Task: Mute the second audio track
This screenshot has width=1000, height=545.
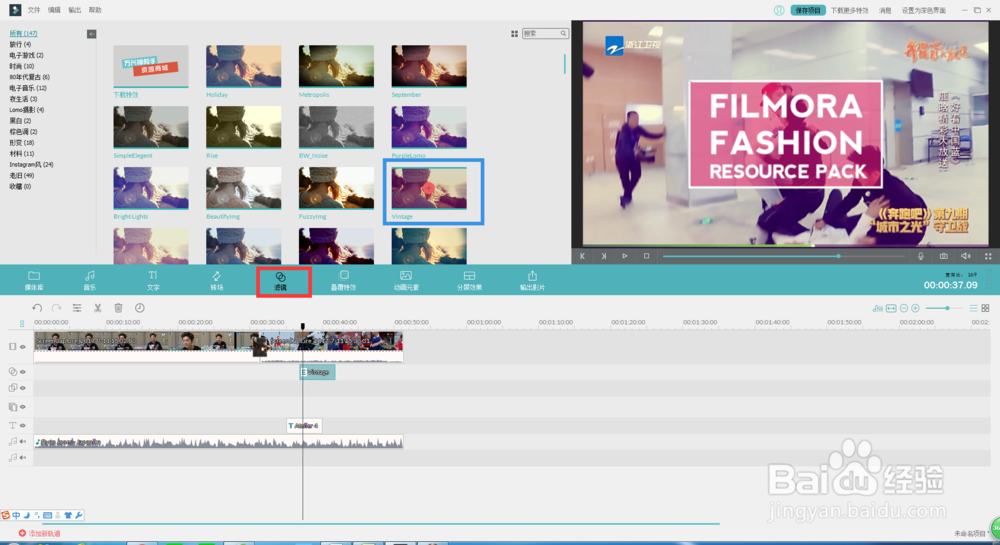Action: (23, 458)
